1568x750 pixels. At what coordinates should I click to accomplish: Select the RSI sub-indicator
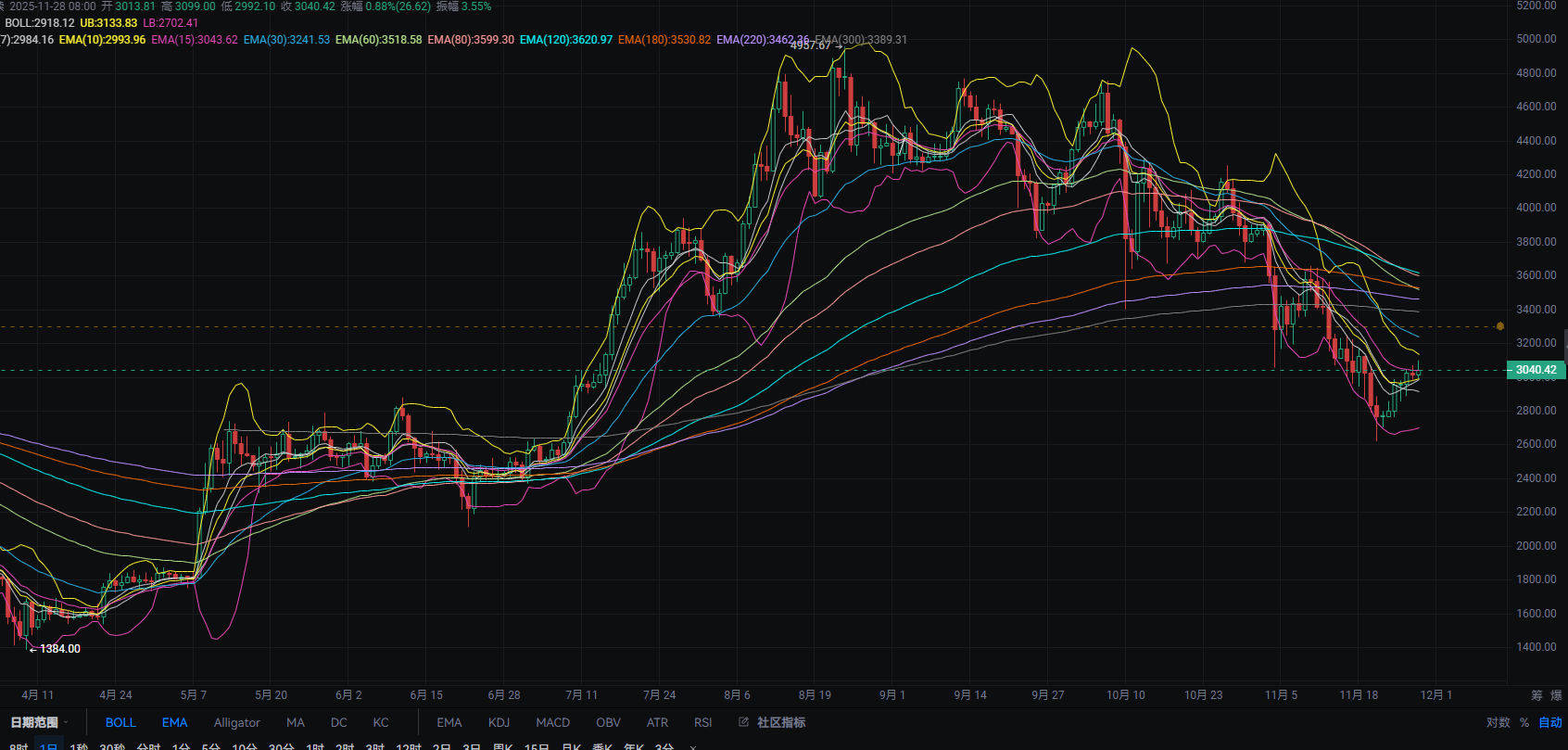(702, 722)
